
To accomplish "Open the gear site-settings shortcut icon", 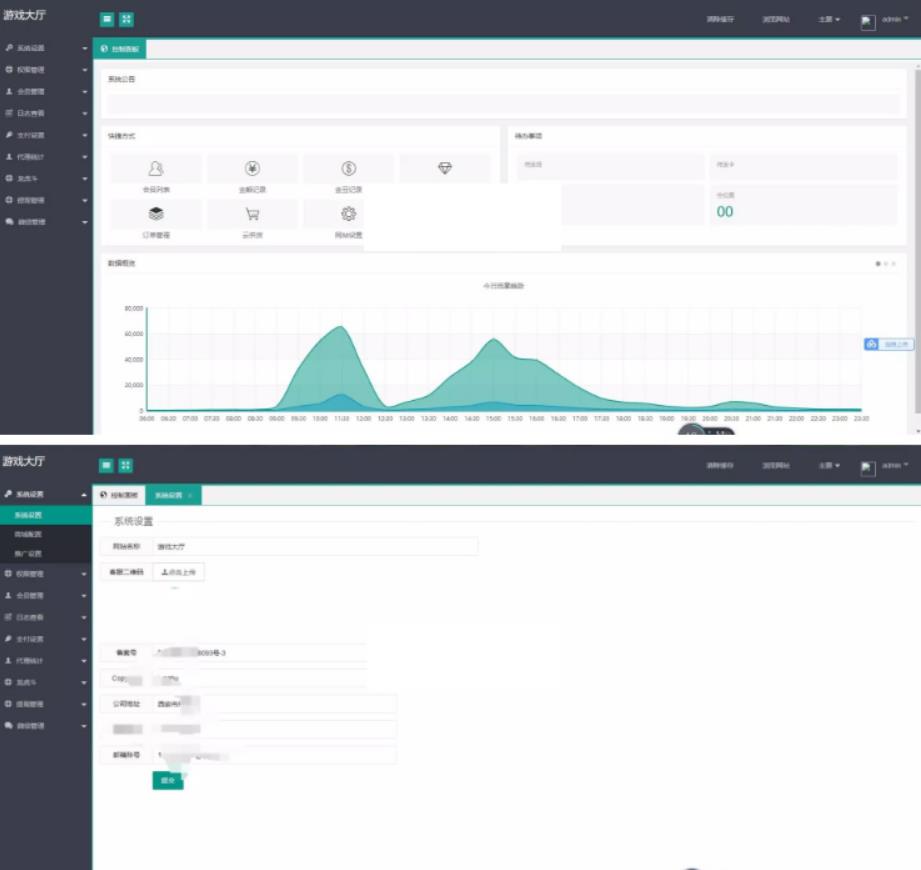I will [x=348, y=214].
